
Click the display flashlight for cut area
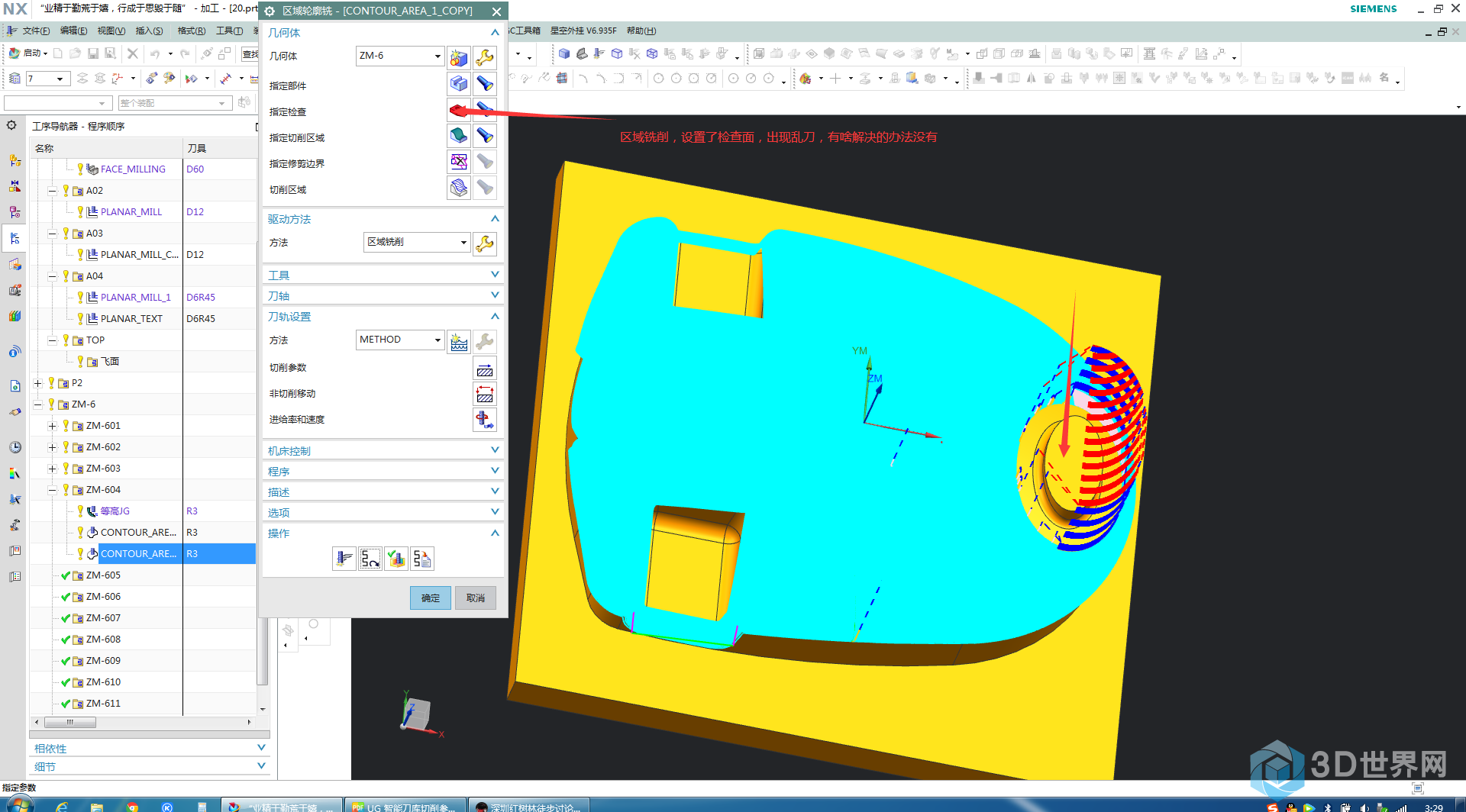485,137
